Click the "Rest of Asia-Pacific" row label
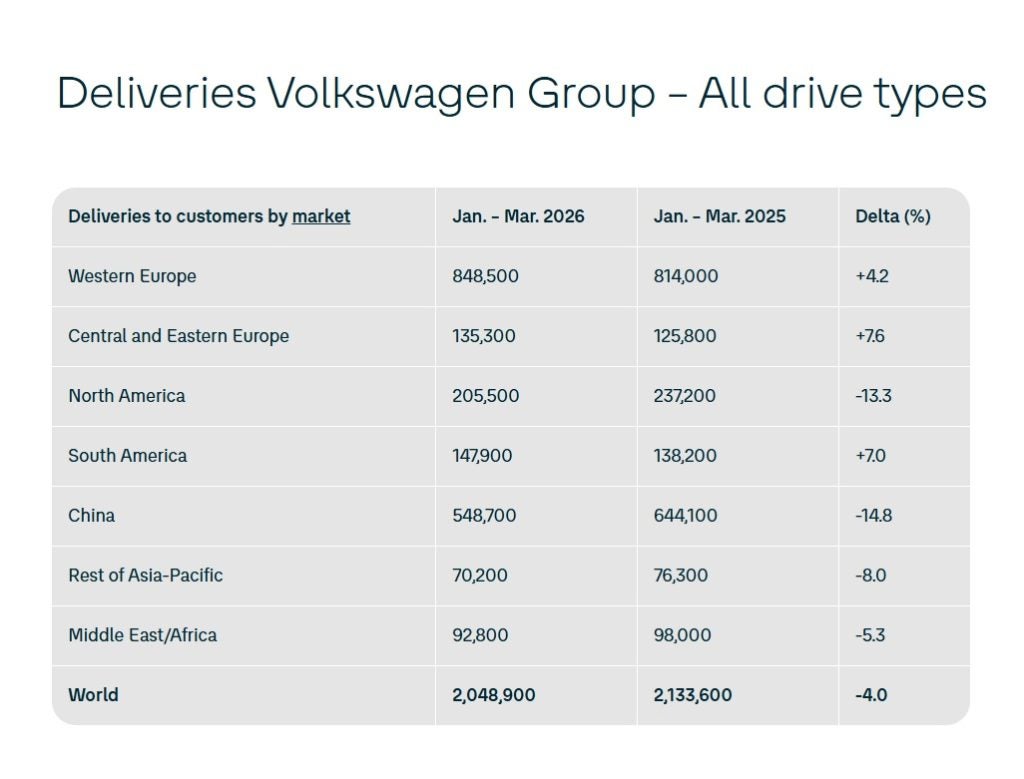Image resolution: width=1024 pixels, height=779 pixels. 145,576
